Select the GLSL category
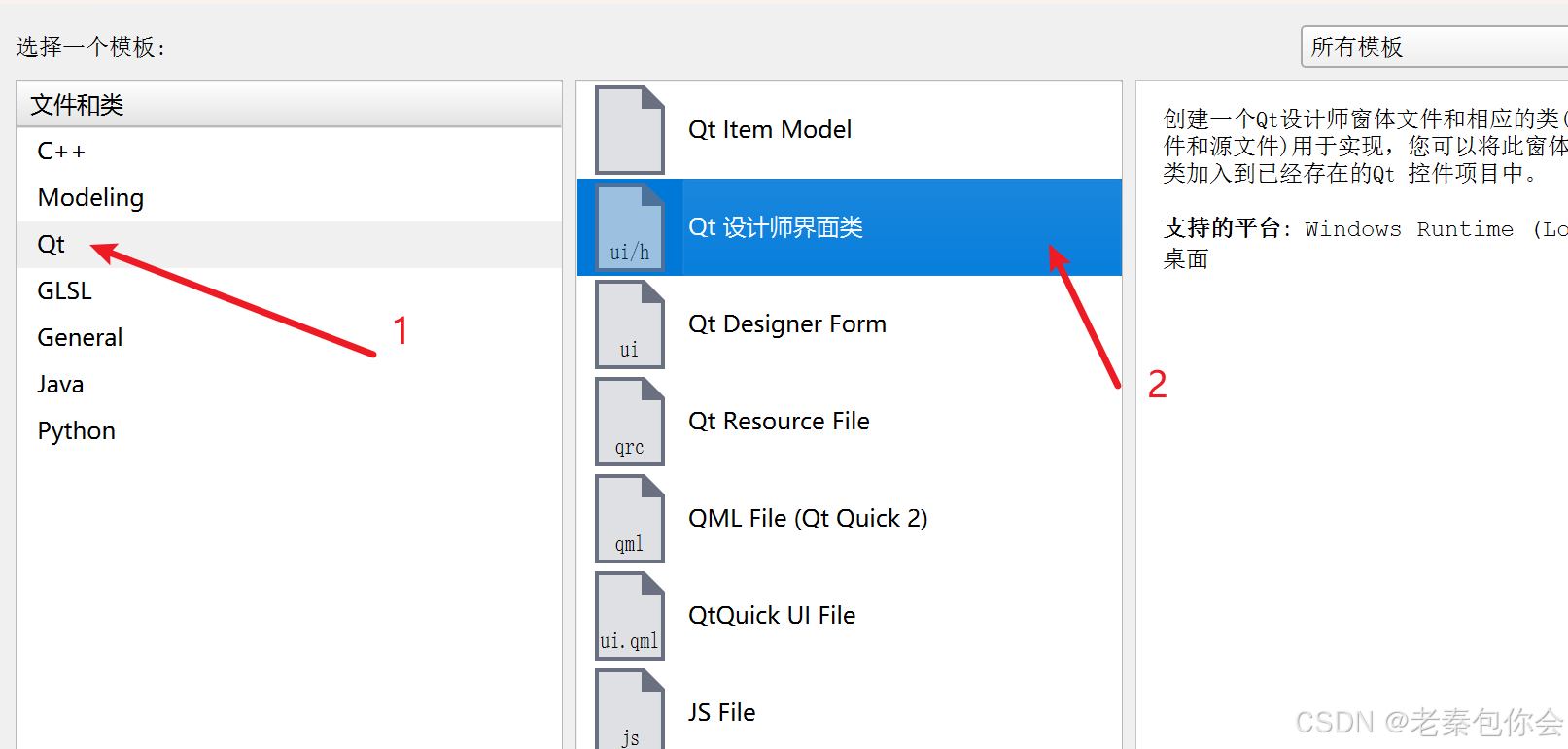Image resolution: width=1568 pixels, height=749 pixels. point(290,290)
